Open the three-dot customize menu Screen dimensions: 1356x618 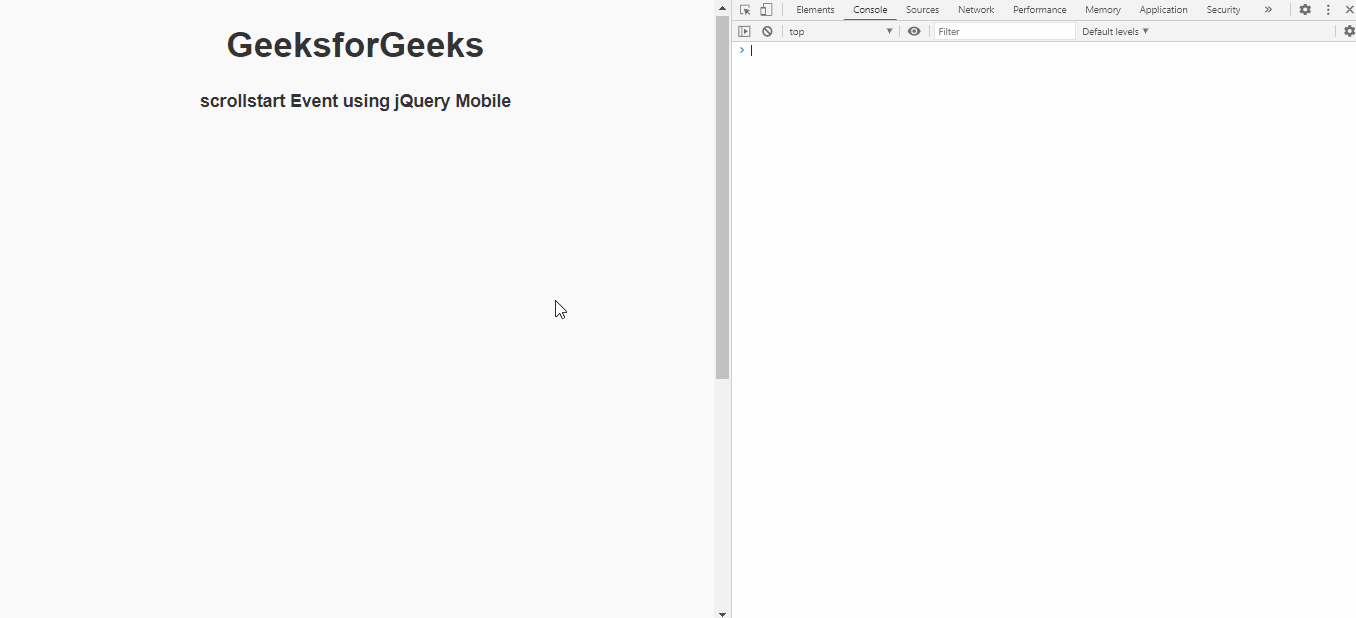click(1327, 9)
